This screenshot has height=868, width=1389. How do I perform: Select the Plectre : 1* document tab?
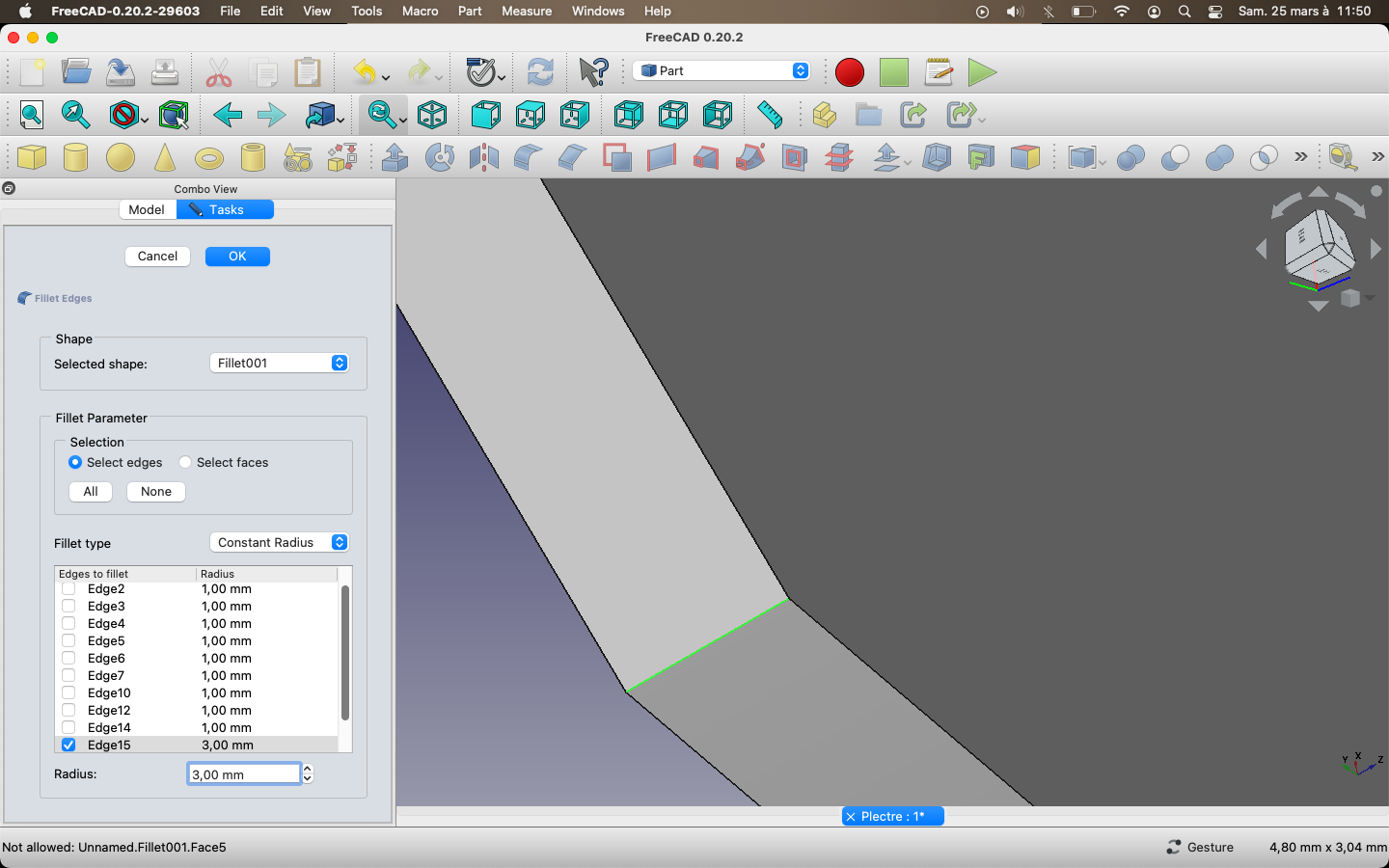pos(893,816)
